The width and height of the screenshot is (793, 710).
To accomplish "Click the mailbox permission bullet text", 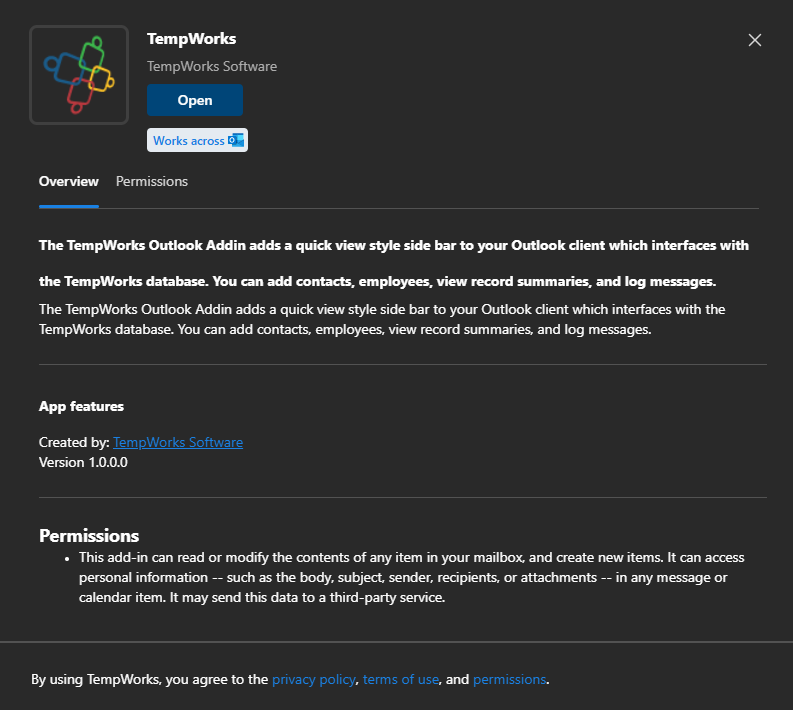I will 410,577.
